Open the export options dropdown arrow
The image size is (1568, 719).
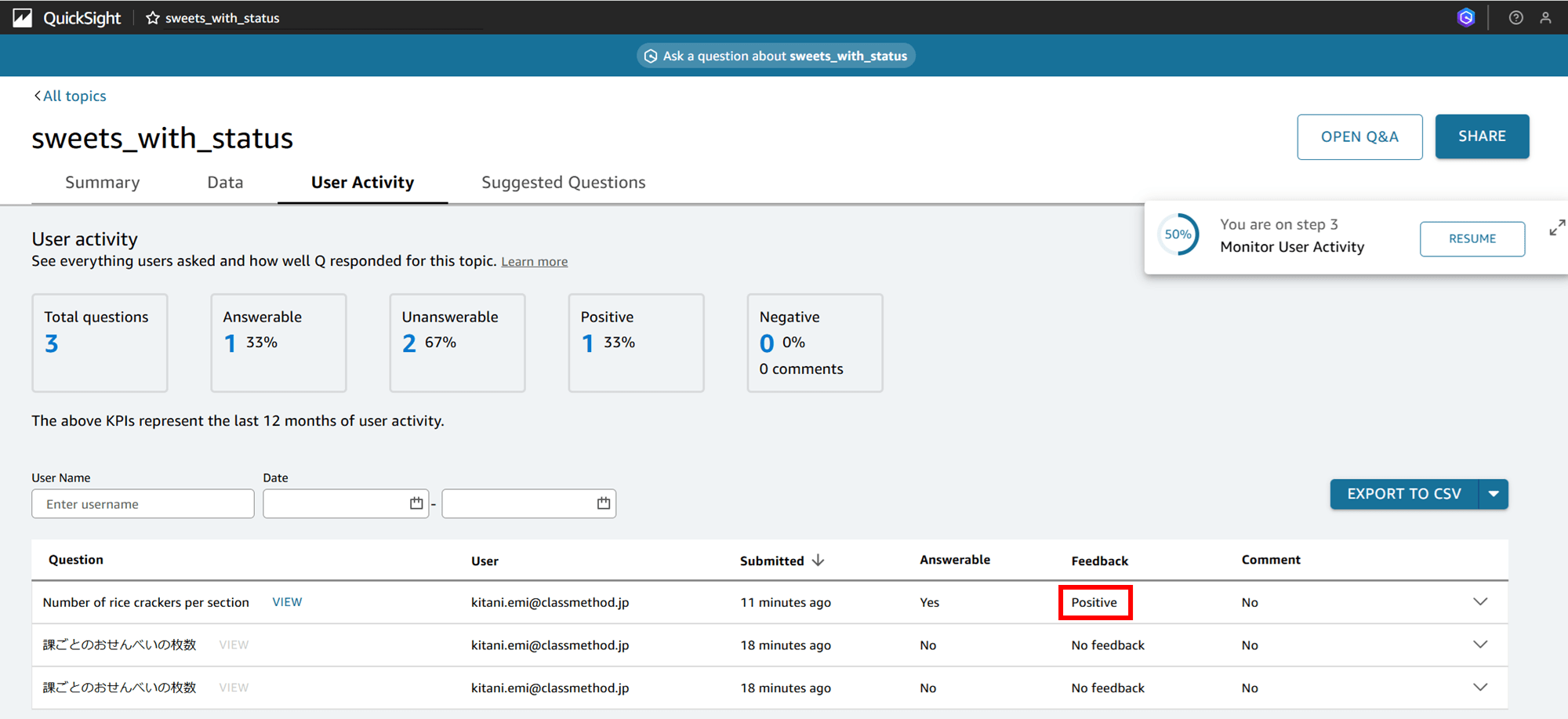[1494, 494]
